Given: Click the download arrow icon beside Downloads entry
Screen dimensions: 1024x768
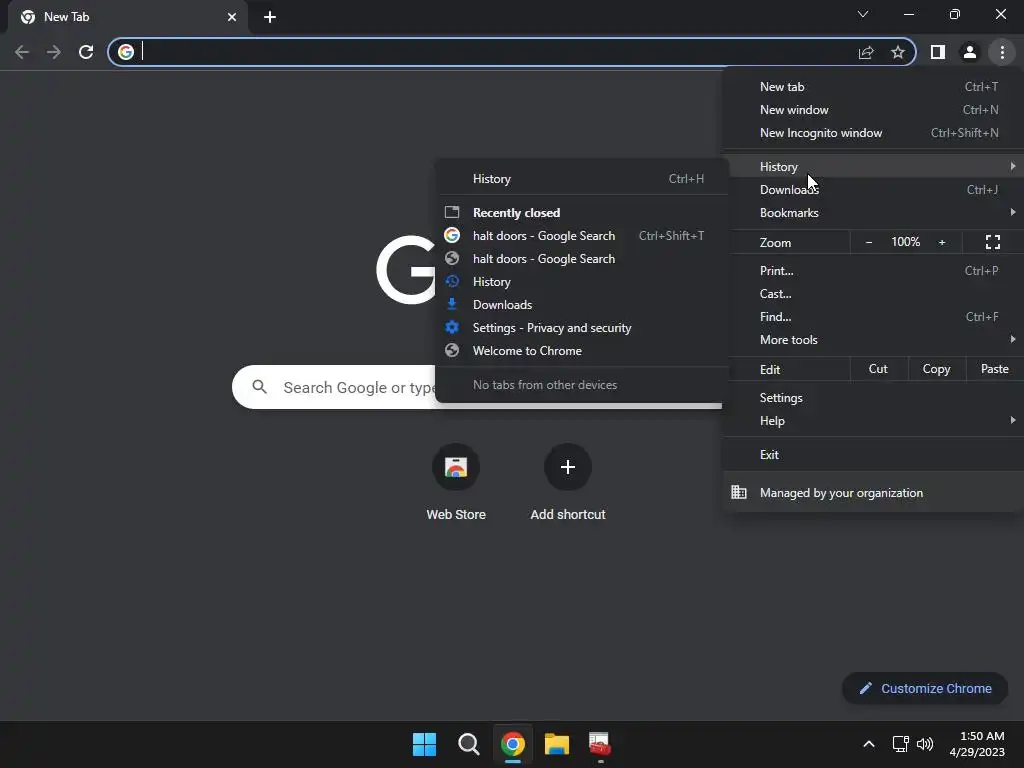Looking at the screenshot, I should pyautogui.click(x=452, y=304).
